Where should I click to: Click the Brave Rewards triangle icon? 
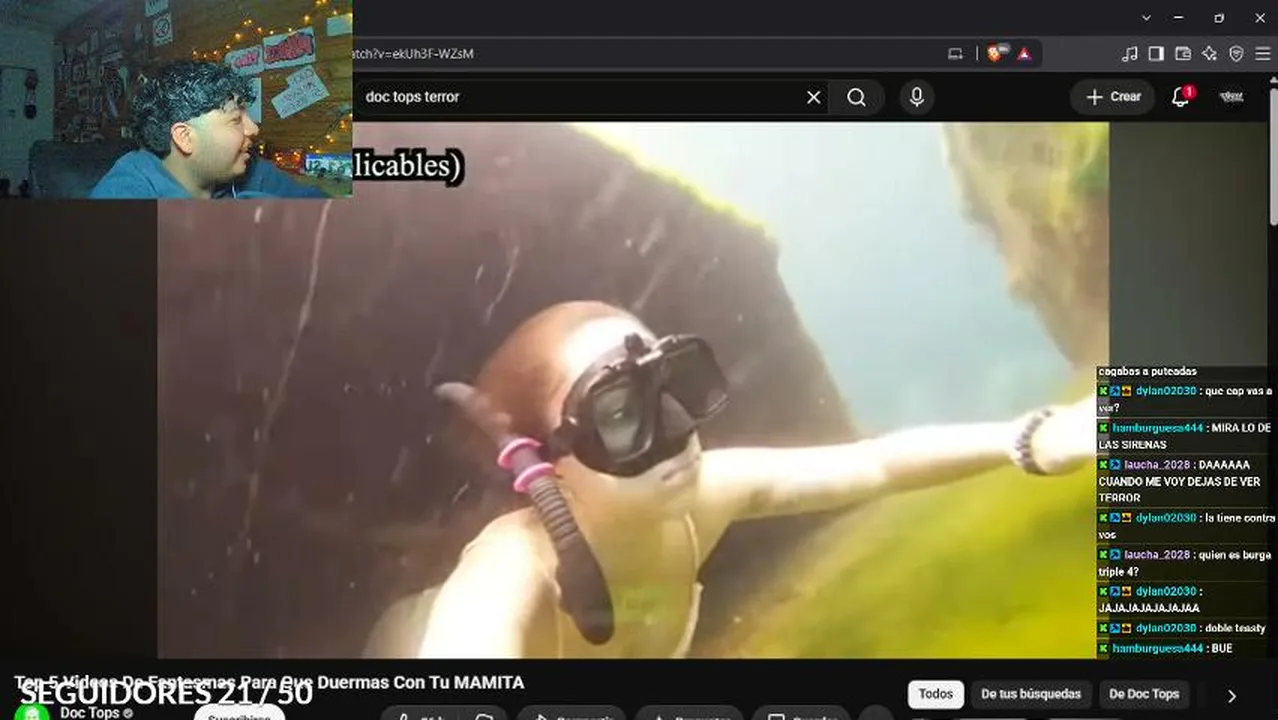pyautogui.click(x=1024, y=54)
